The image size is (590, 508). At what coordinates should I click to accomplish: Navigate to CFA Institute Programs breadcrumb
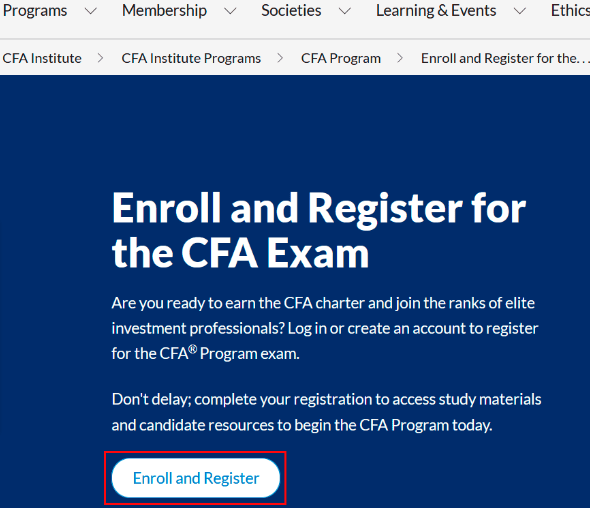coord(191,58)
